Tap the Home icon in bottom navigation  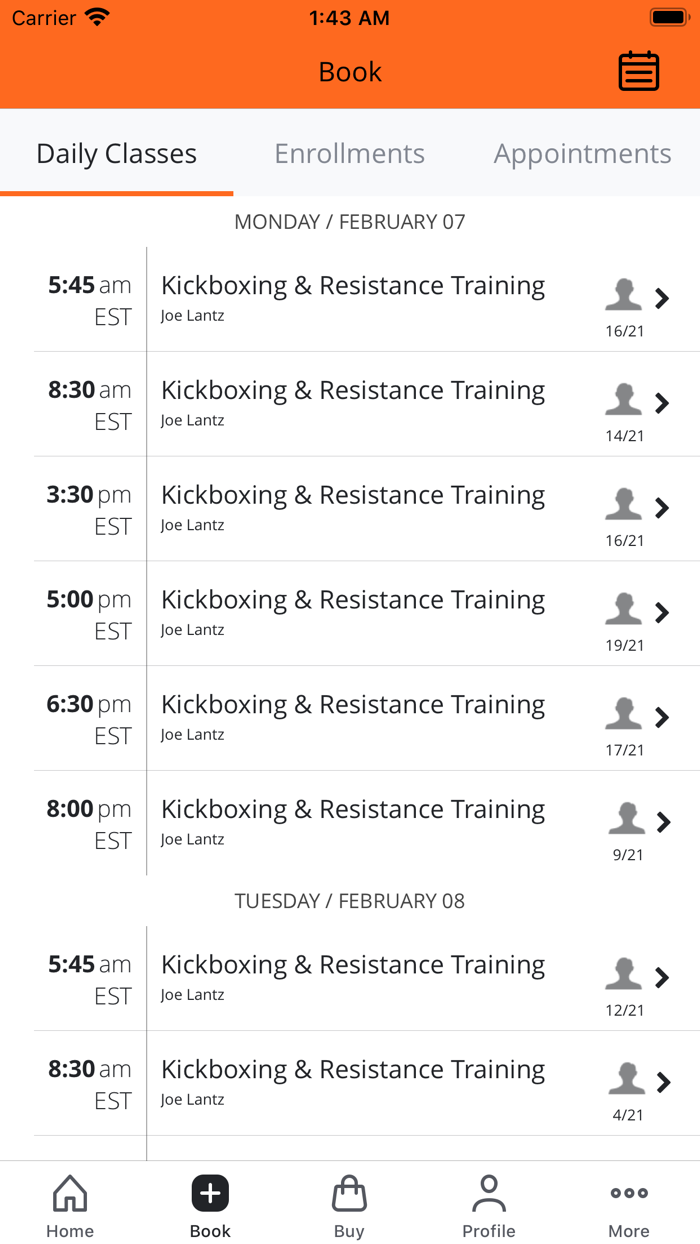[x=69, y=1192]
